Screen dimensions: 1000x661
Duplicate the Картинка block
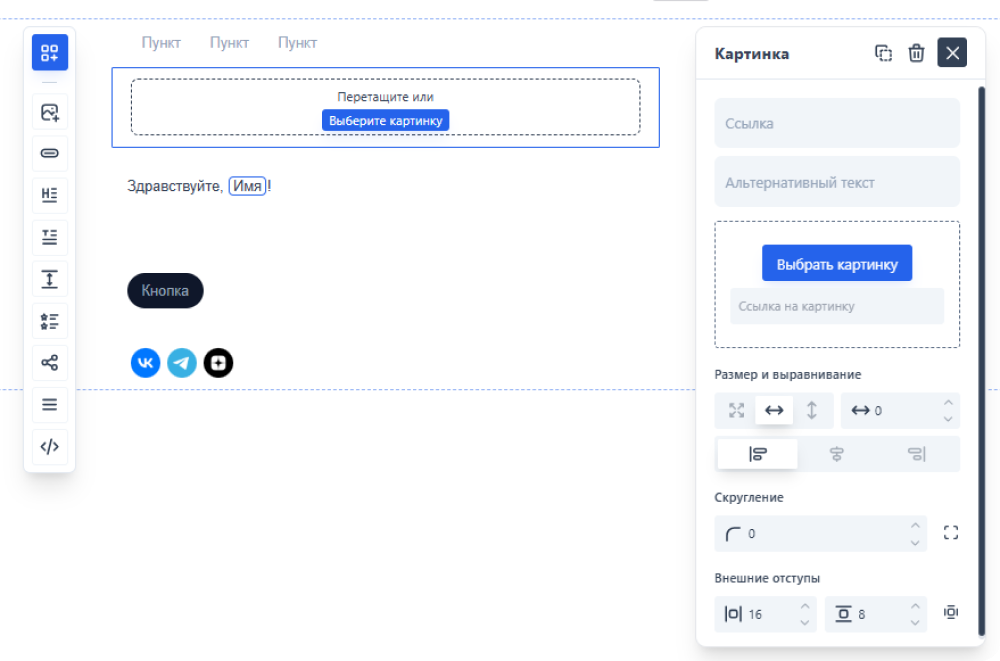pyautogui.click(x=883, y=53)
